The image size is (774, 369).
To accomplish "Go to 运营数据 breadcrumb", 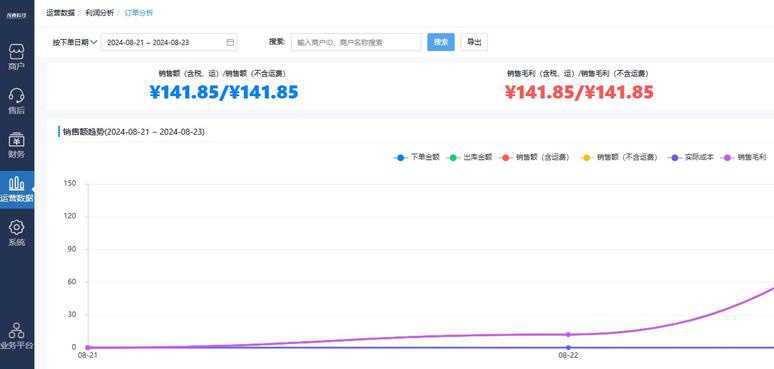I will pyautogui.click(x=60, y=13).
